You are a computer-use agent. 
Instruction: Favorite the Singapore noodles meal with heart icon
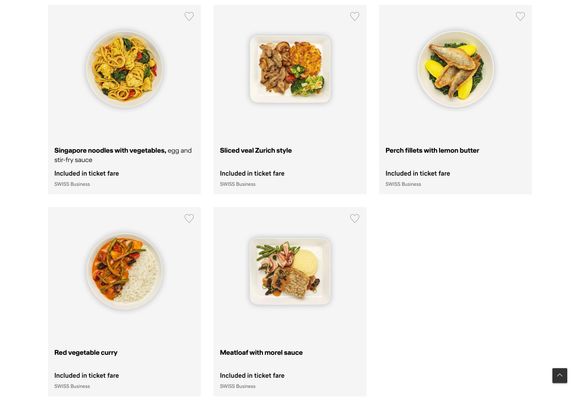coord(189,16)
